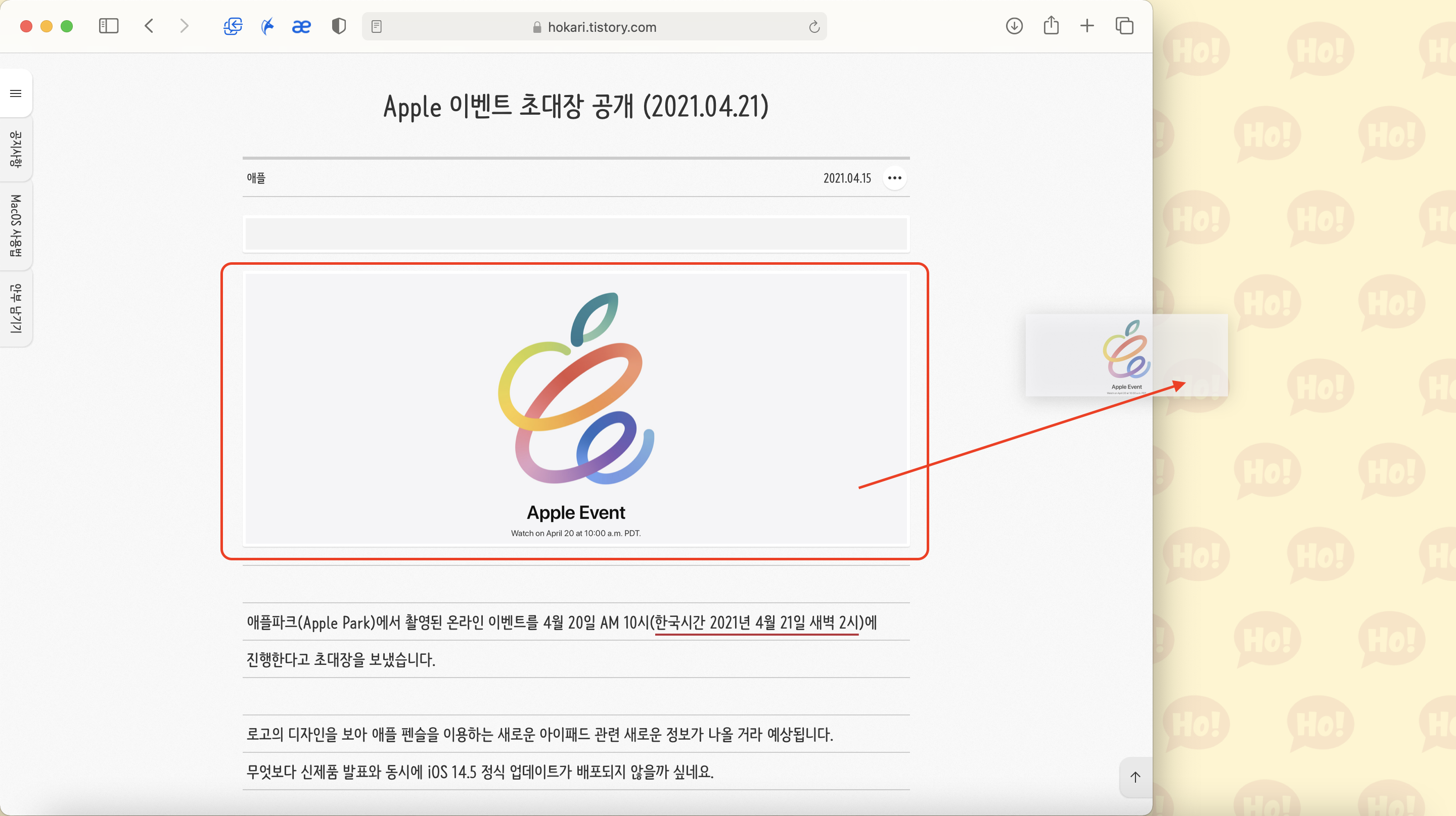
Task: Click the scroll-to-top arrow button
Action: pyautogui.click(x=1135, y=777)
